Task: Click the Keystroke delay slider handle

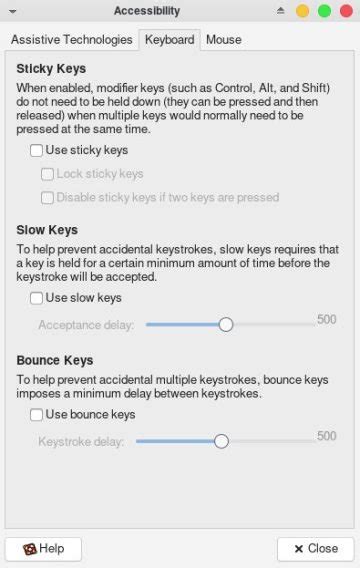Action: tap(221, 441)
